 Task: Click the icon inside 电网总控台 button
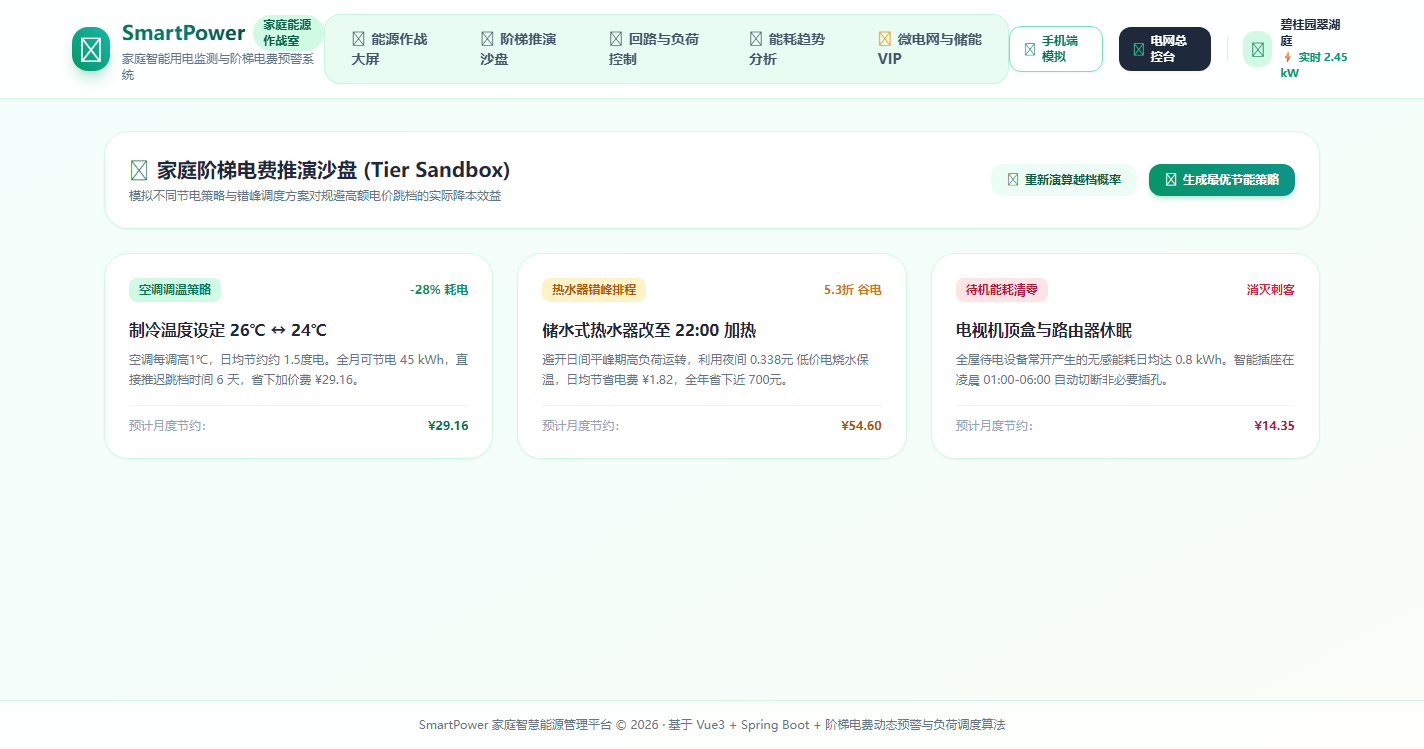(1138, 49)
